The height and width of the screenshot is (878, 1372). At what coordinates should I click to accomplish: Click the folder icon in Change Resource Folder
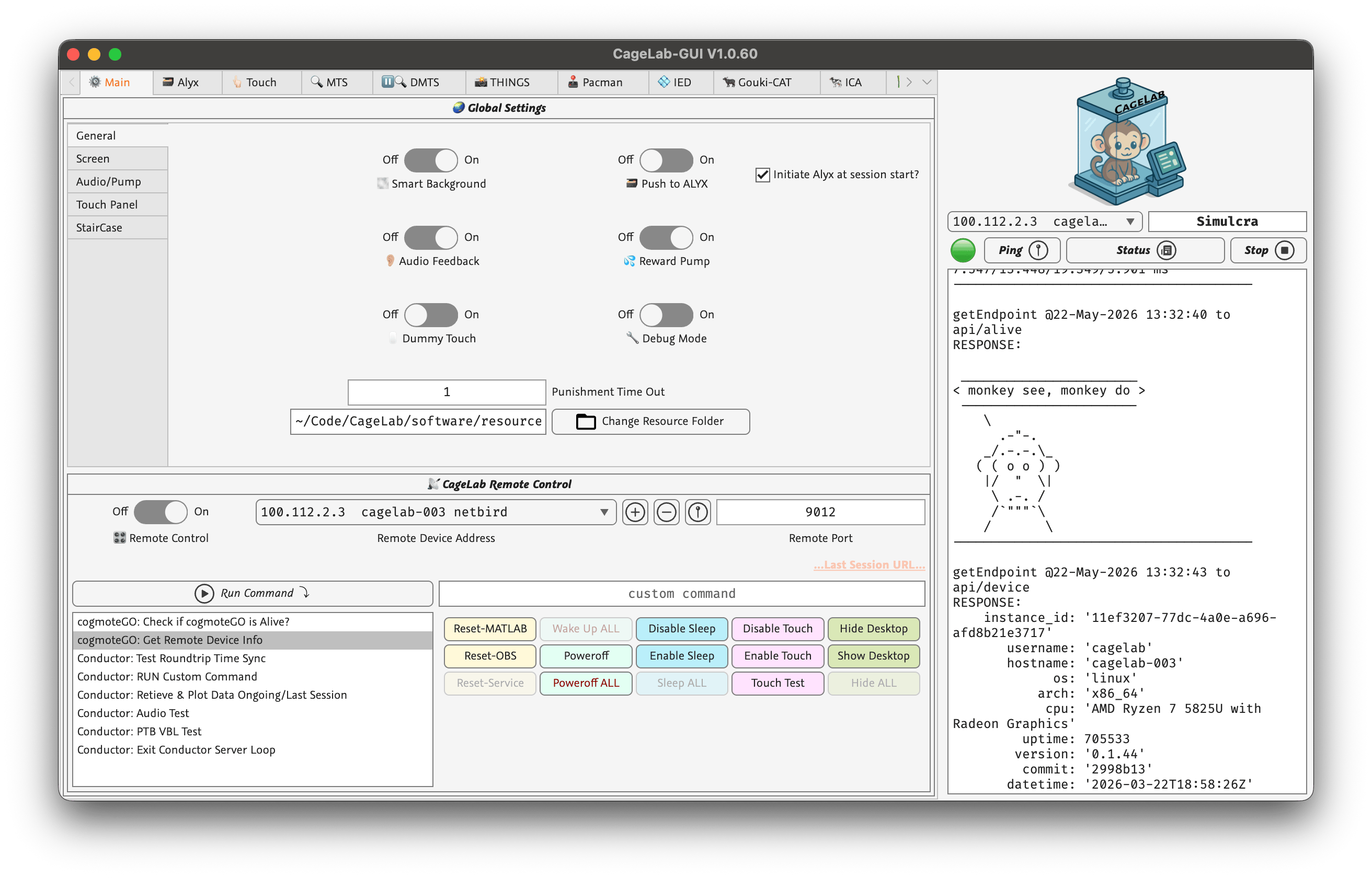coord(586,421)
